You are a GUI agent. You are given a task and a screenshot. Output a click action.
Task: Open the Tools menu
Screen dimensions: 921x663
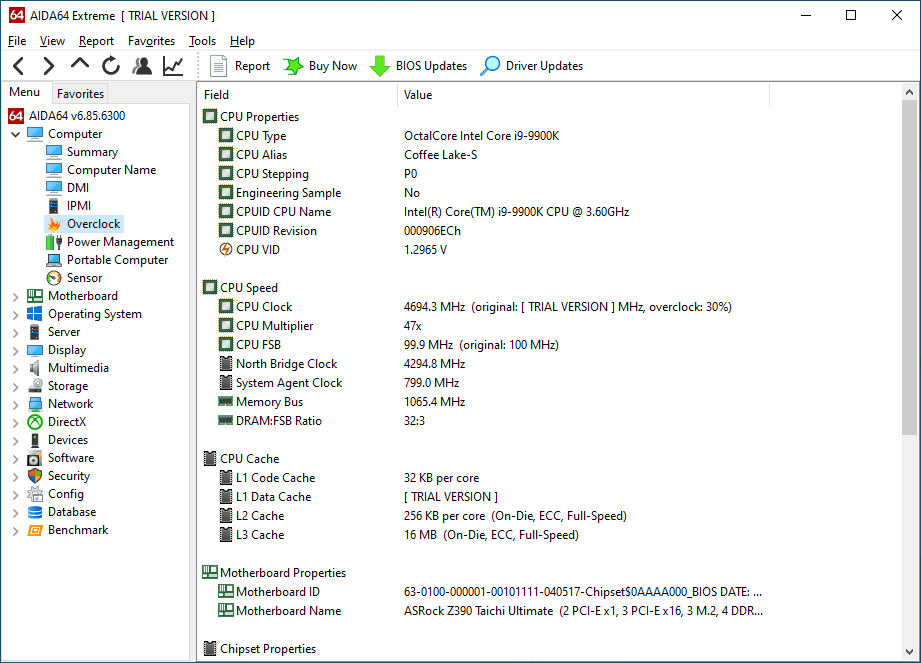(203, 41)
